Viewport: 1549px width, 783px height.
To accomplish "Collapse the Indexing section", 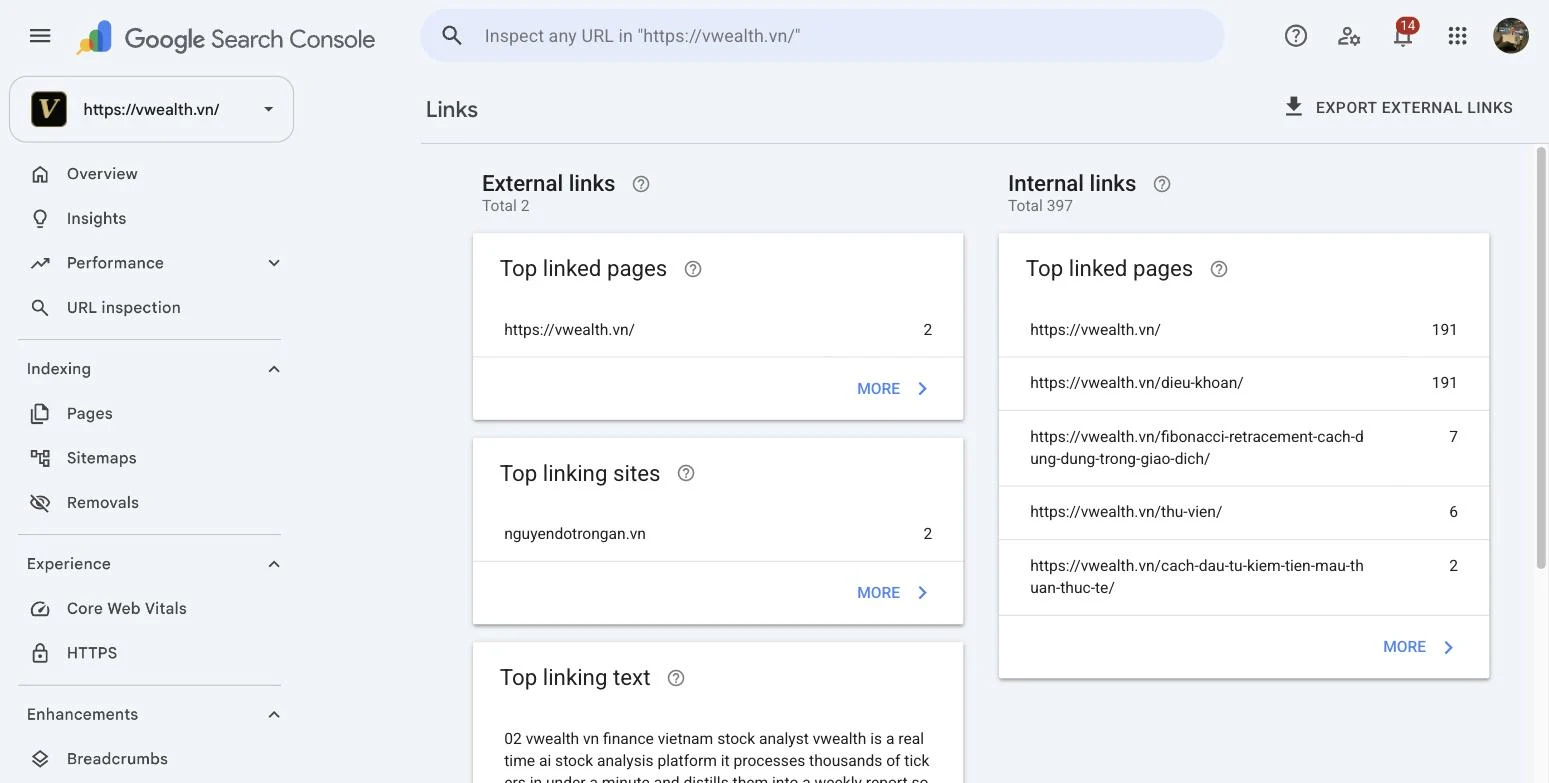I will 274,369.
